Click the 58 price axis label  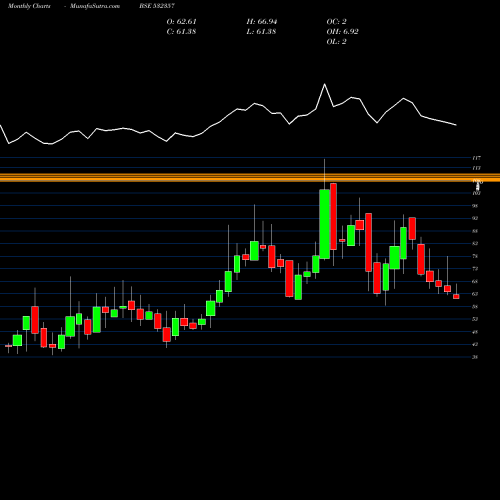click(475, 307)
